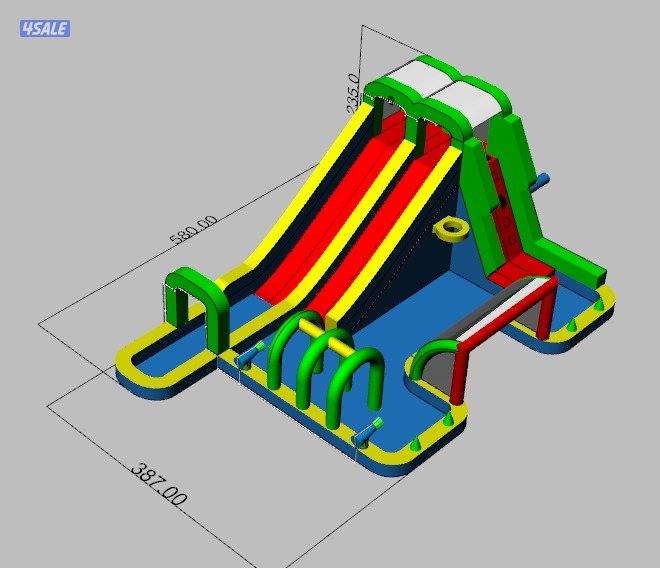660x568 pixels.
Task: Click the 4SALE watermark logo
Action: coord(44,28)
